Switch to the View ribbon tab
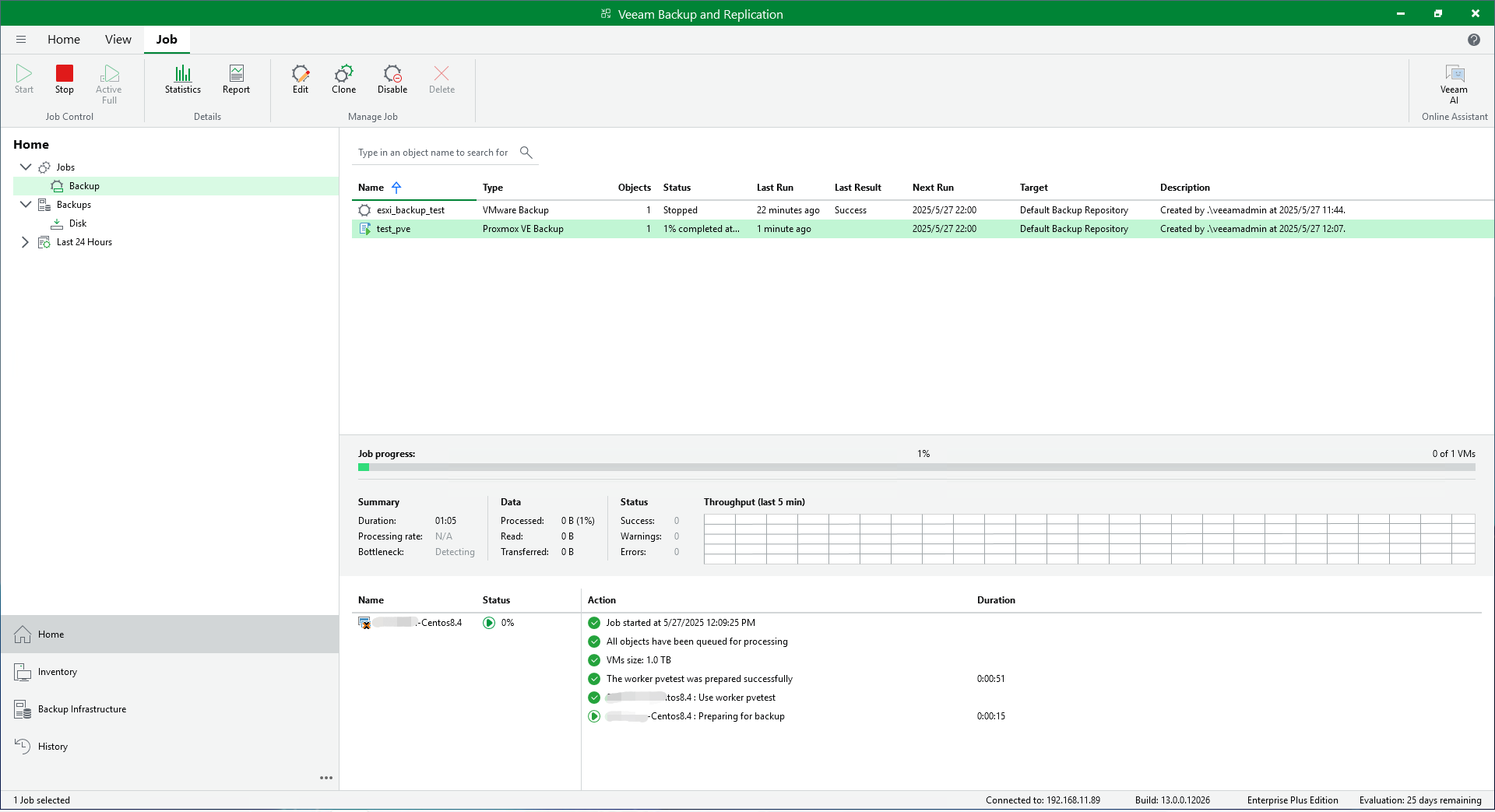Image resolution: width=1495 pixels, height=812 pixels. click(118, 40)
